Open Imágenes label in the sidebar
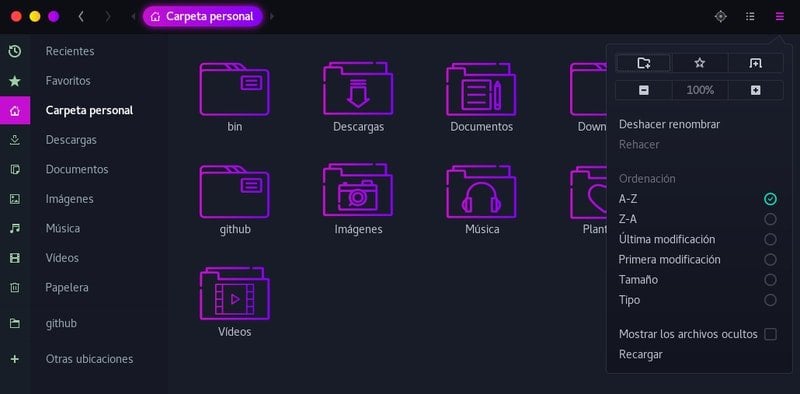 click(x=69, y=199)
